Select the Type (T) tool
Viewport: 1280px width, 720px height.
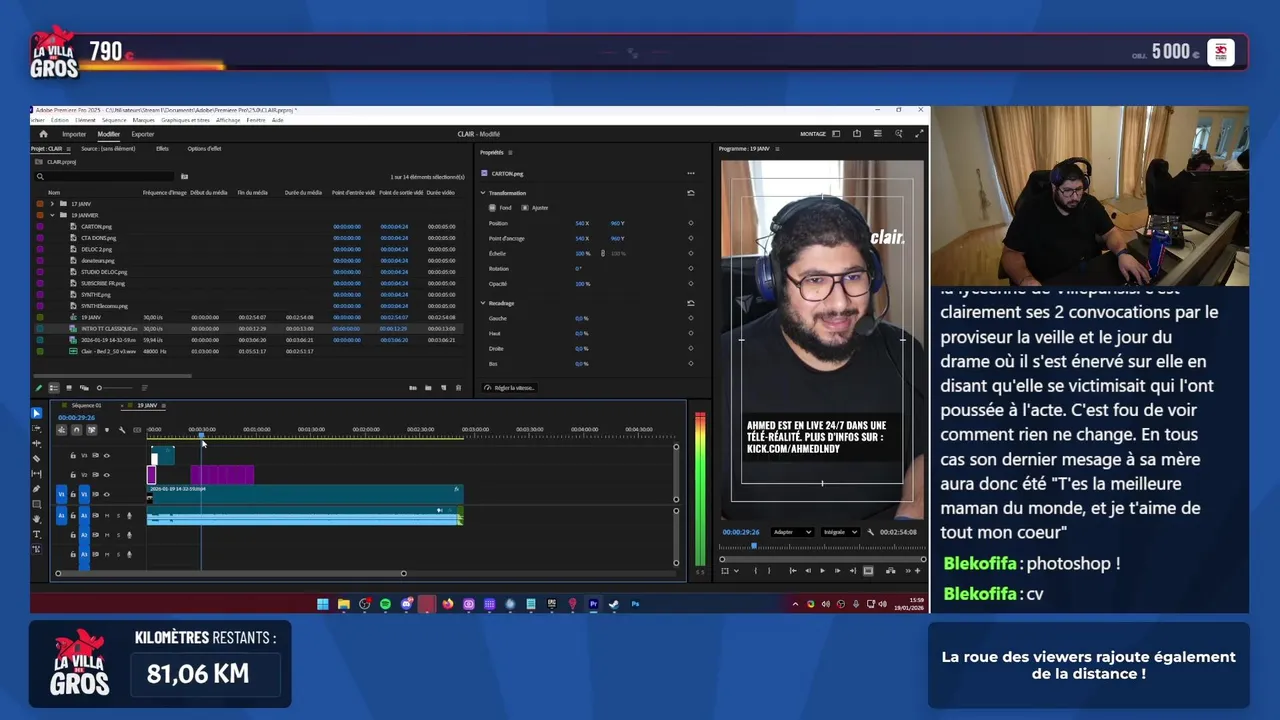click(x=37, y=534)
